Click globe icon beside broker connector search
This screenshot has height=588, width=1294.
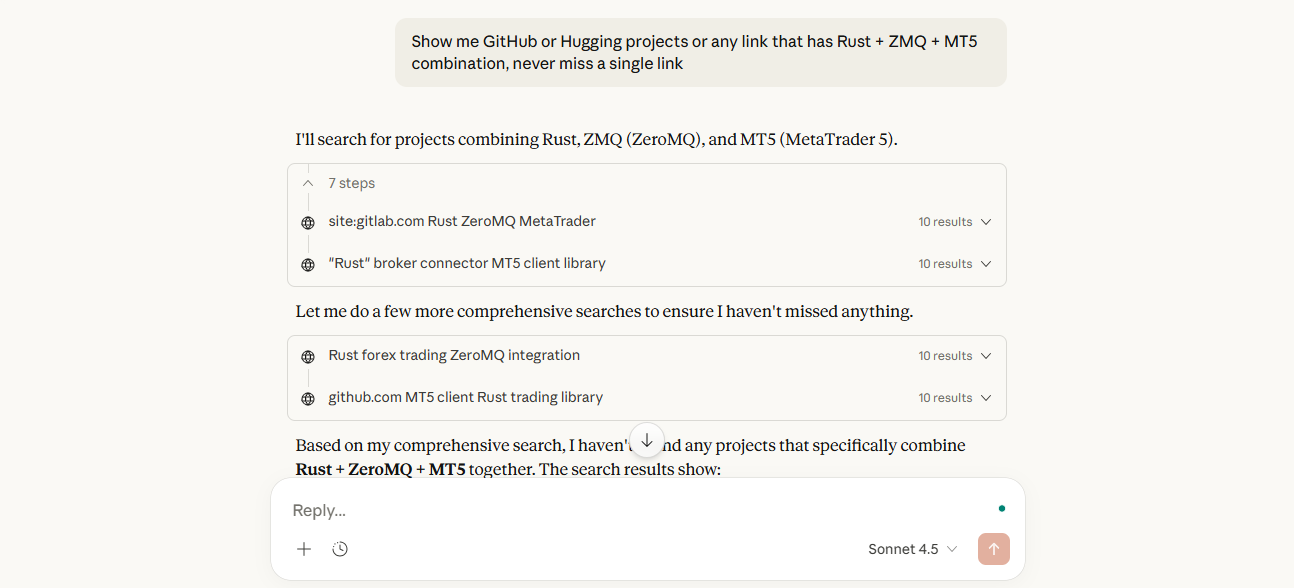pos(308,264)
